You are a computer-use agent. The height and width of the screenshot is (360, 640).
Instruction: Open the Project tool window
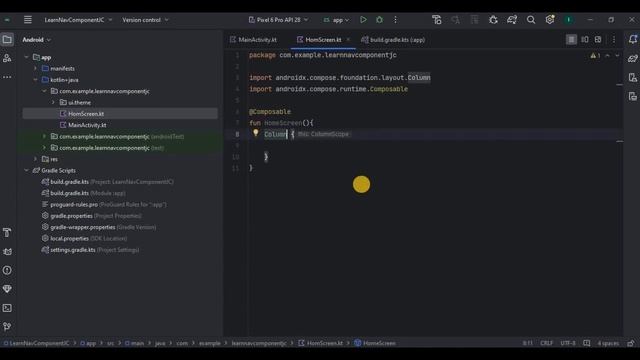[x=7, y=40]
